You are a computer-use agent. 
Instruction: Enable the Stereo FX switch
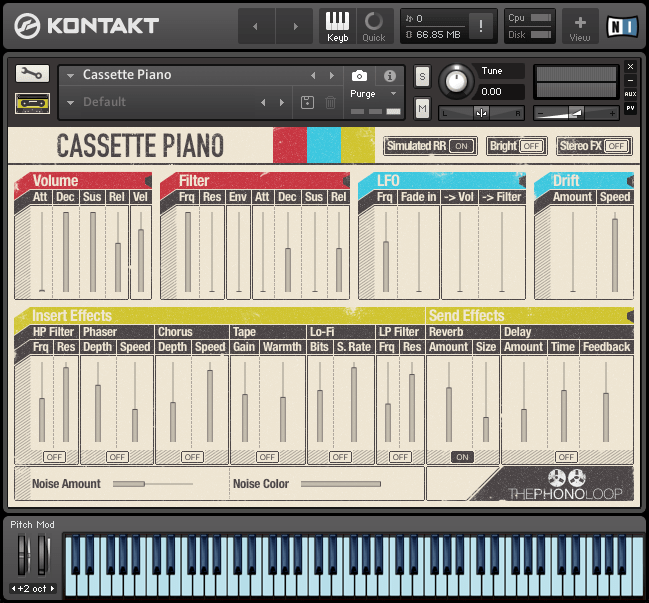pos(616,146)
